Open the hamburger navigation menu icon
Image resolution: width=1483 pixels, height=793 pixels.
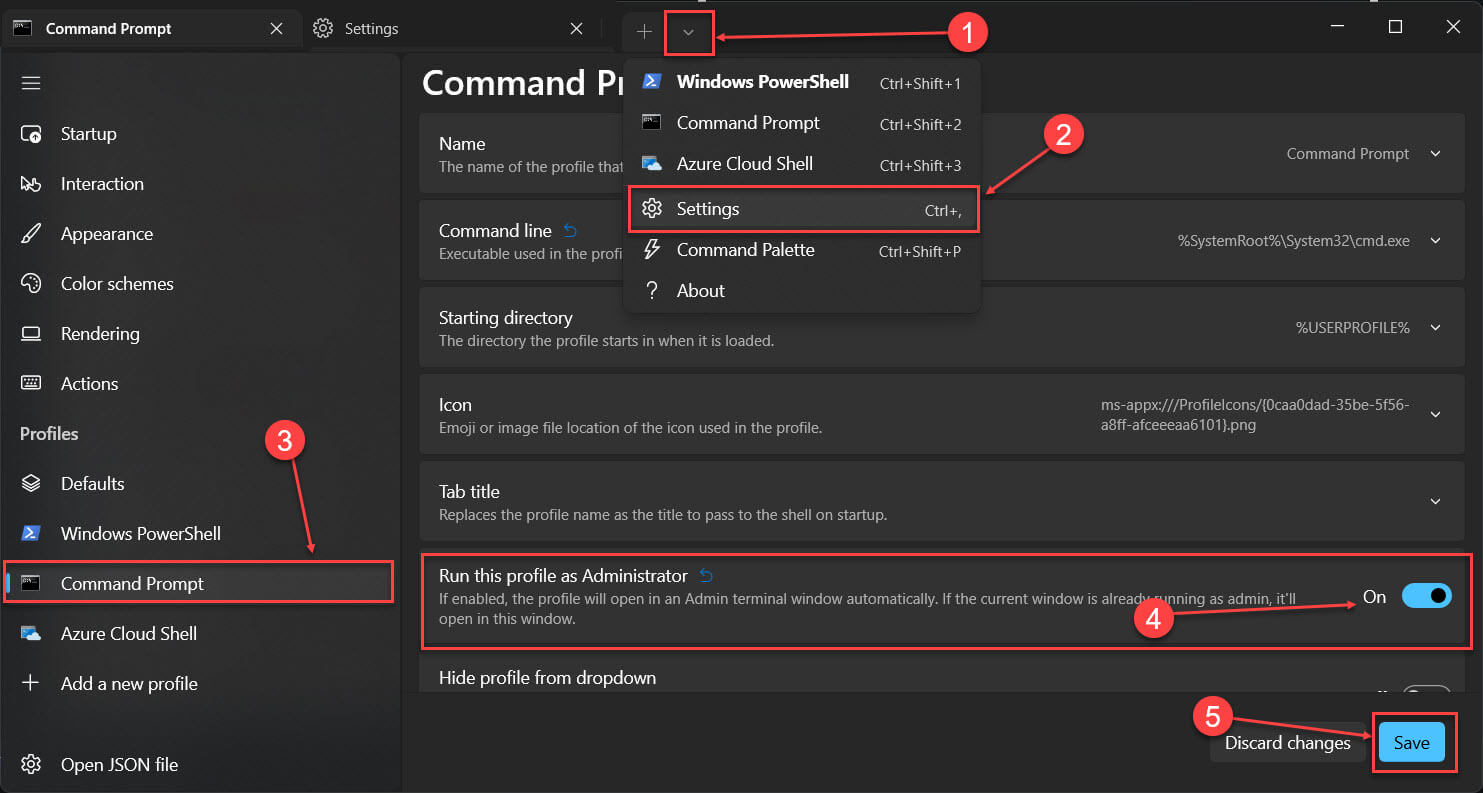point(31,83)
